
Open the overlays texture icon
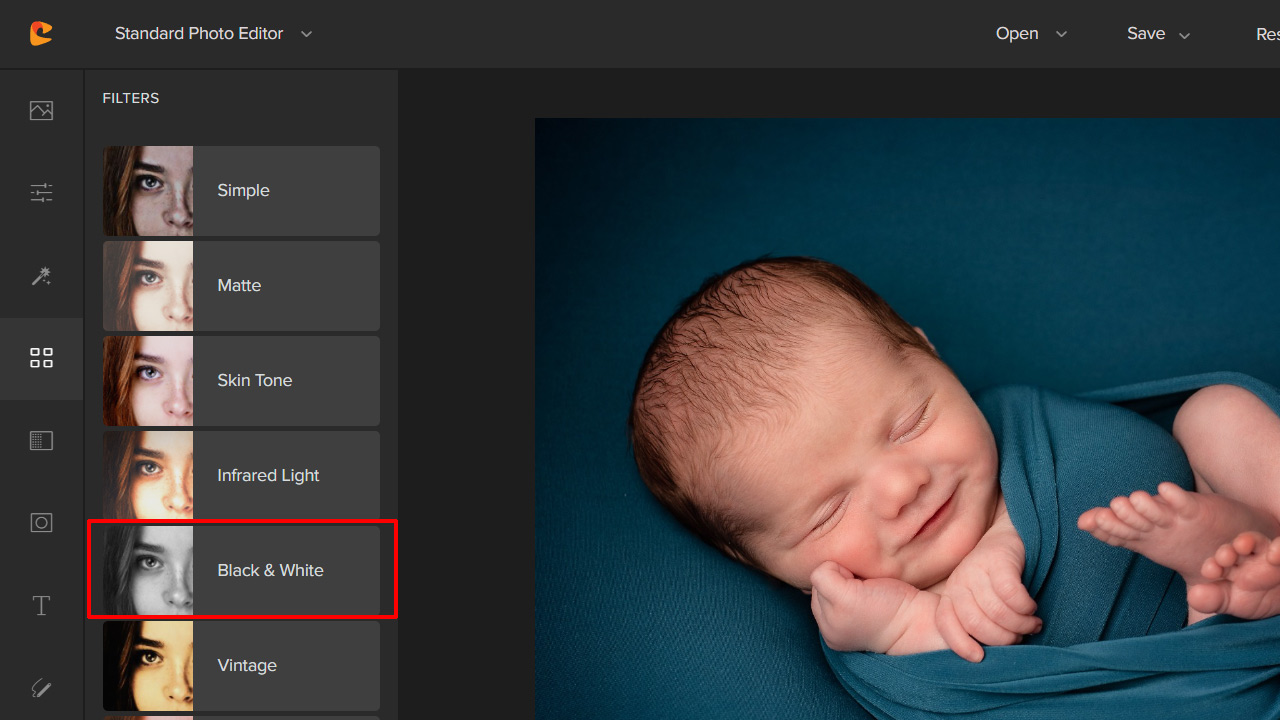[41, 441]
